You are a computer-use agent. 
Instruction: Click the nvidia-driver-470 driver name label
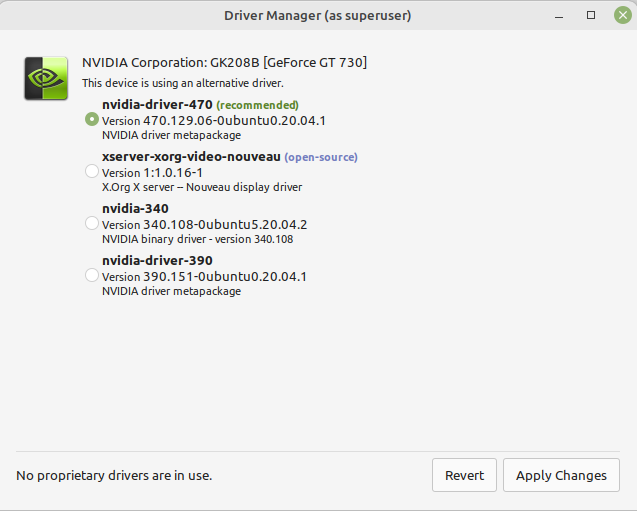coord(157,104)
